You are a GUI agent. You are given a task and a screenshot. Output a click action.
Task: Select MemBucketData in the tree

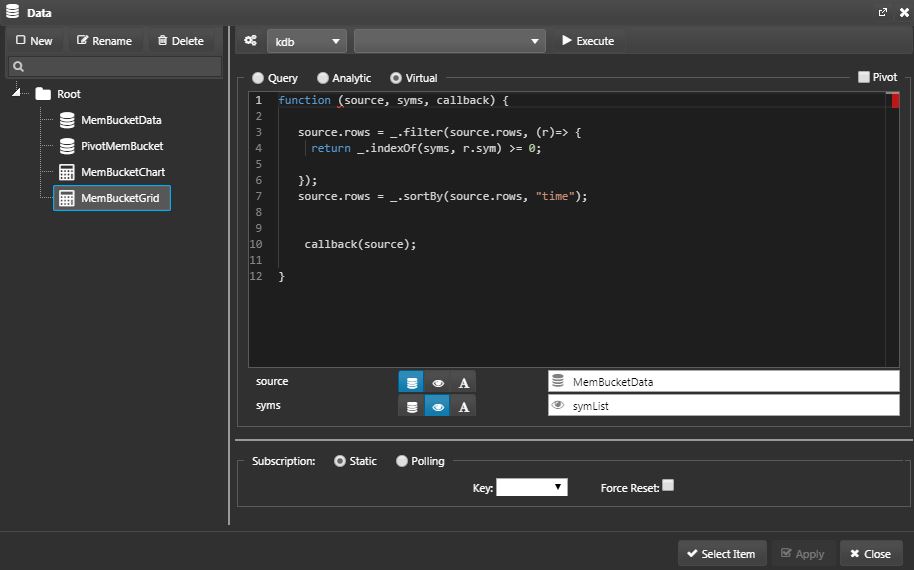pos(121,120)
